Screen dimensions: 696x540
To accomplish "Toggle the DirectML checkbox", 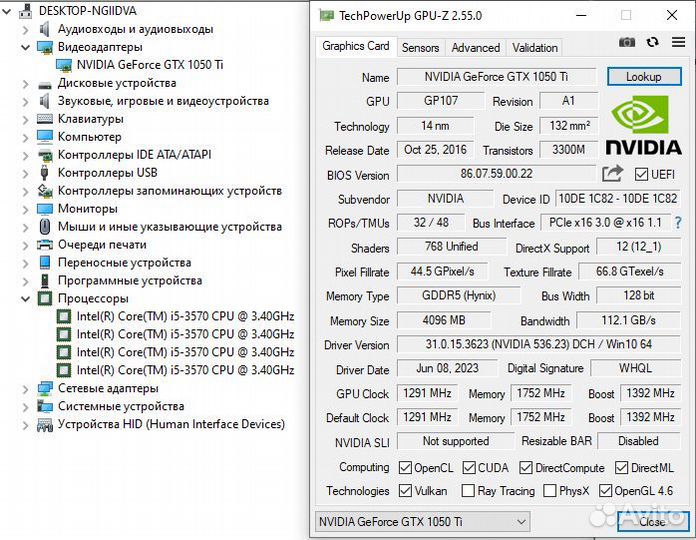I will point(621,467).
